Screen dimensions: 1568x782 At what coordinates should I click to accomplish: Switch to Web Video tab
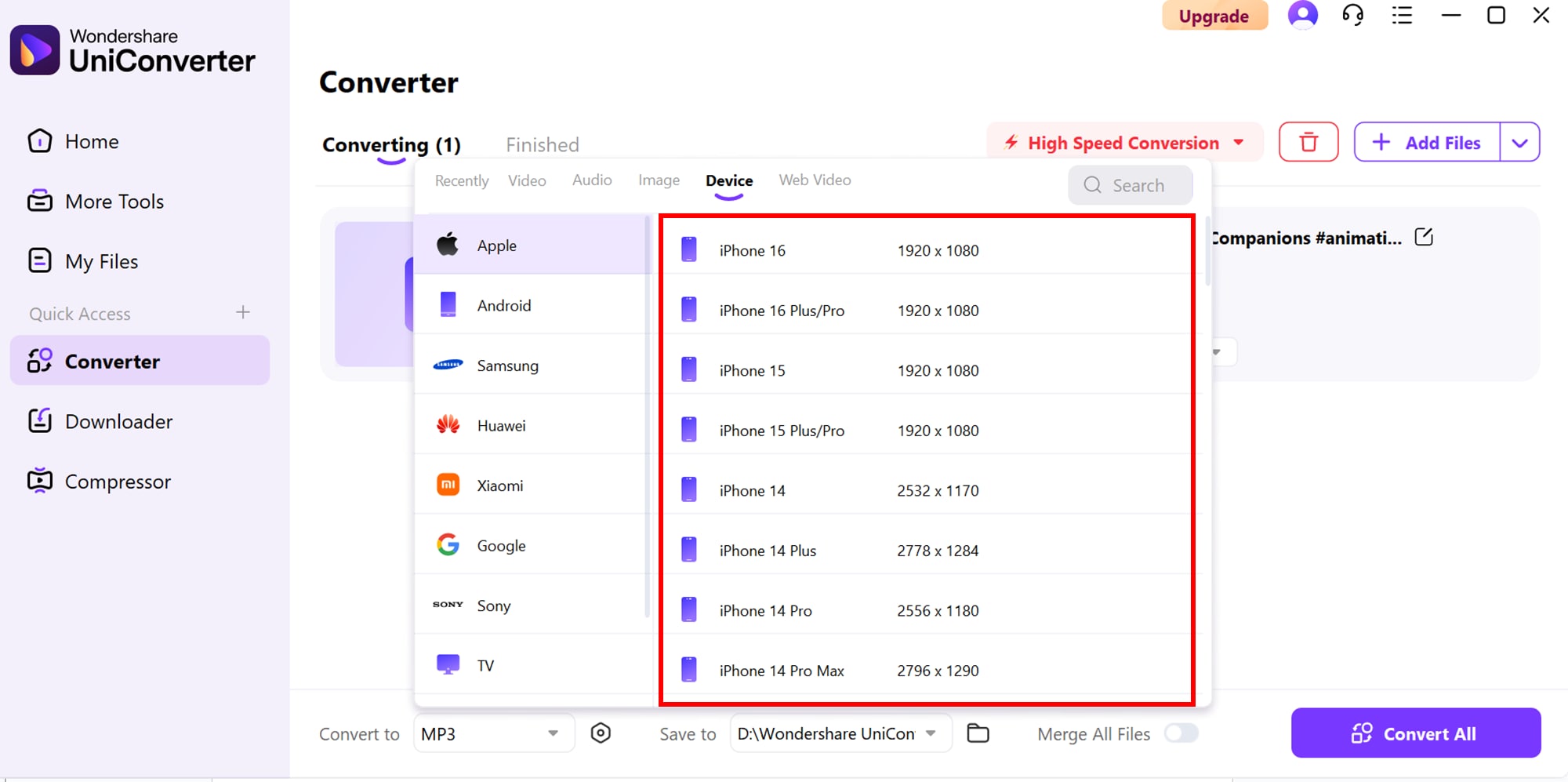point(815,180)
